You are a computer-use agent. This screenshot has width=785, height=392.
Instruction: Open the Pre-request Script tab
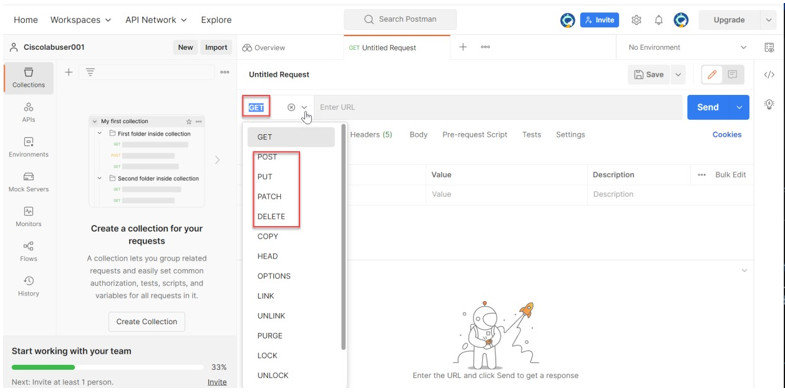475,134
